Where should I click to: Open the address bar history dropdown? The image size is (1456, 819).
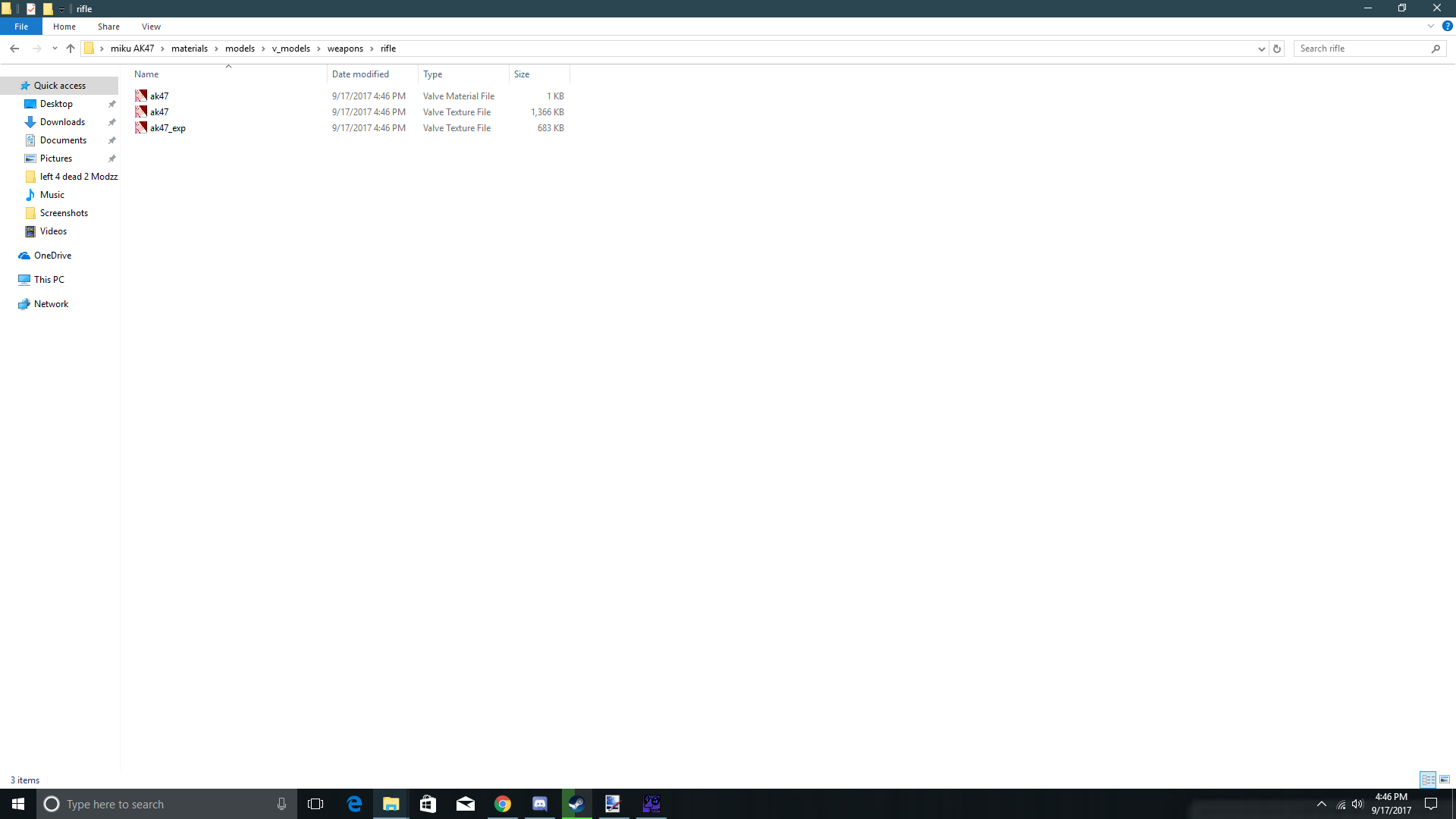[1261, 49]
